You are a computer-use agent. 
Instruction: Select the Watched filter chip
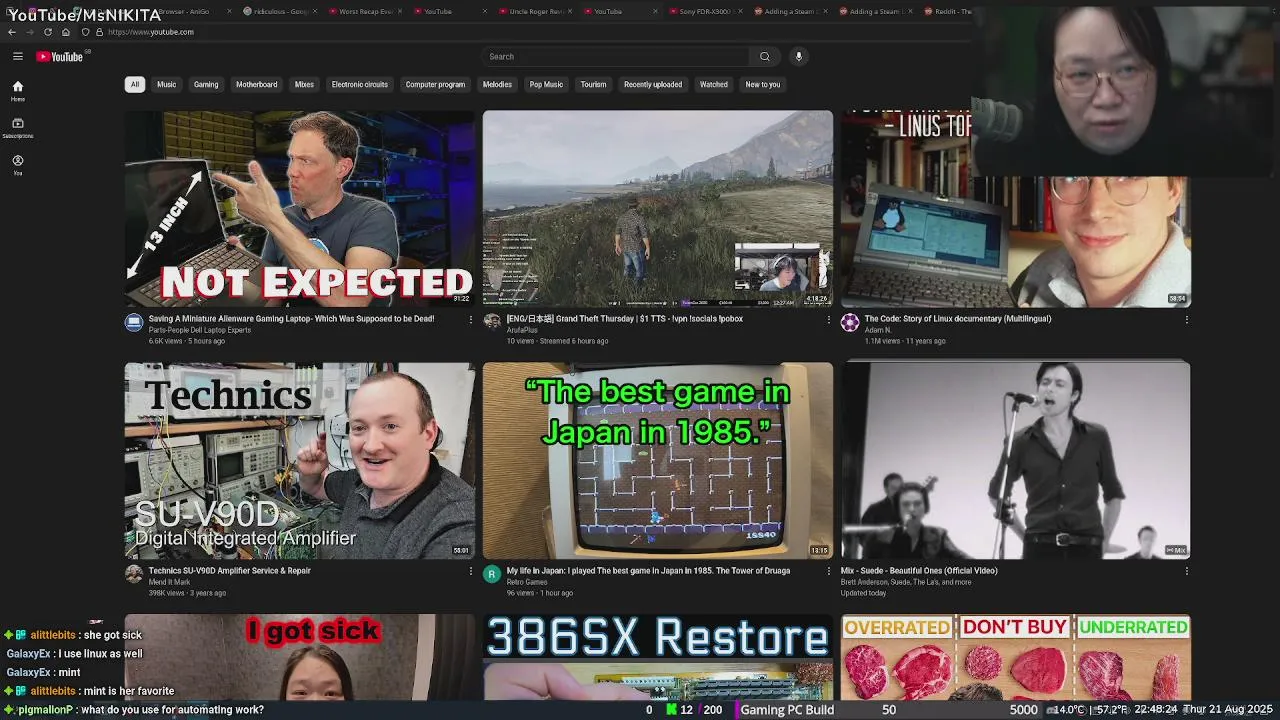click(714, 84)
